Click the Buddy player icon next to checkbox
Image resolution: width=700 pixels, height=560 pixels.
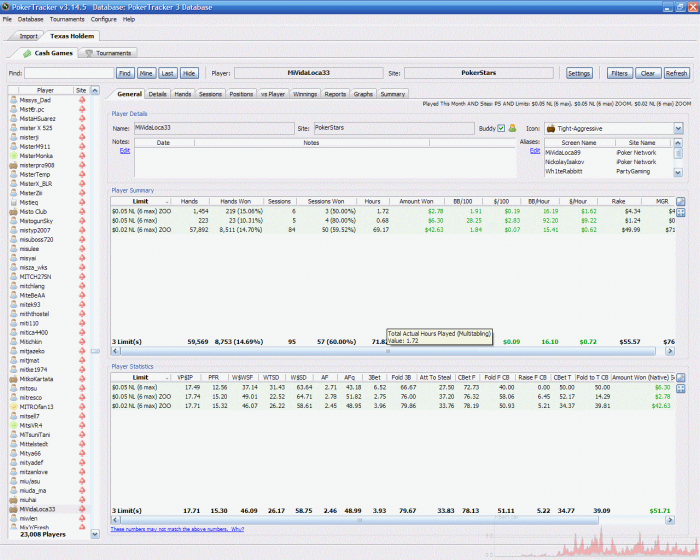[512, 128]
